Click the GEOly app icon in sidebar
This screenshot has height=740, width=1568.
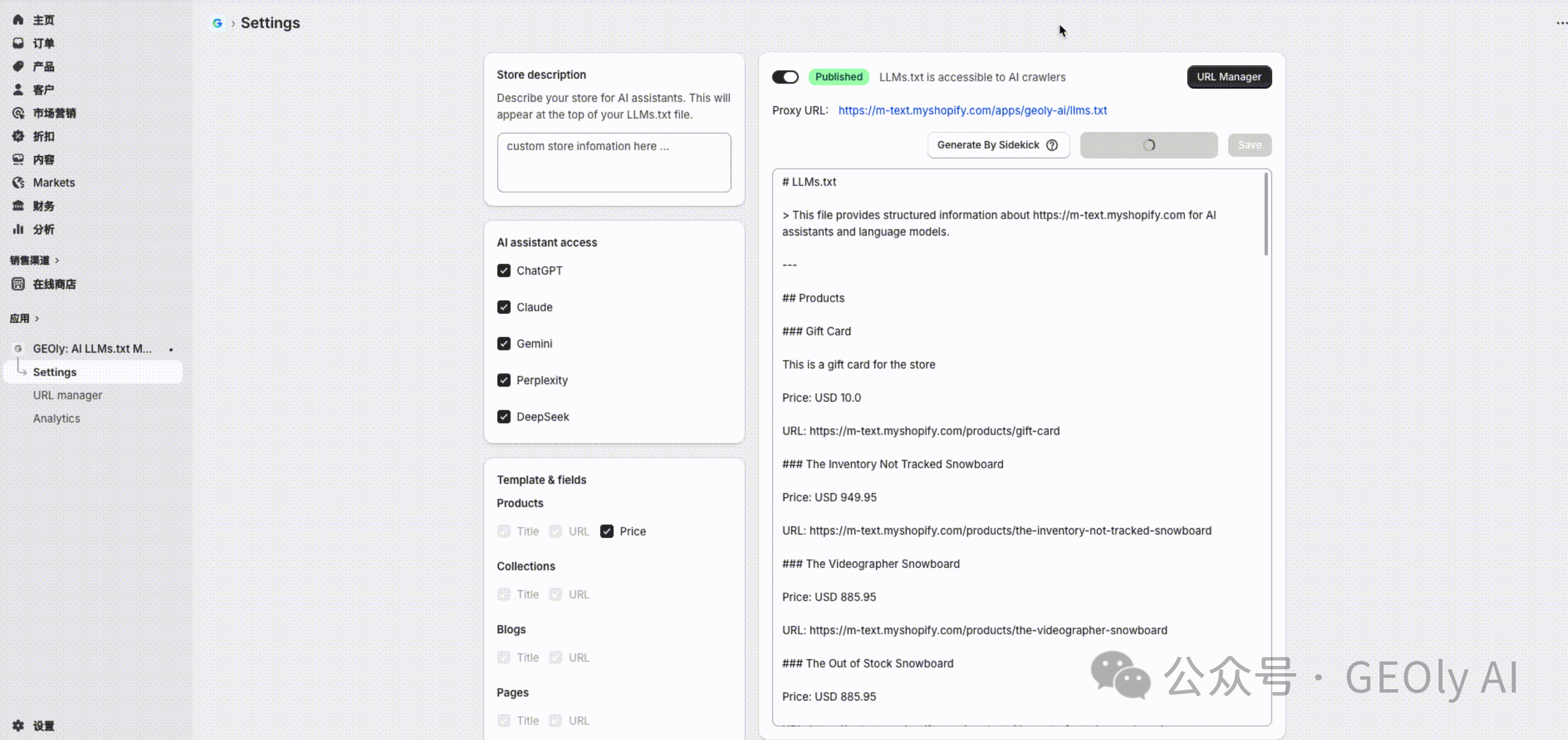coord(18,349)
